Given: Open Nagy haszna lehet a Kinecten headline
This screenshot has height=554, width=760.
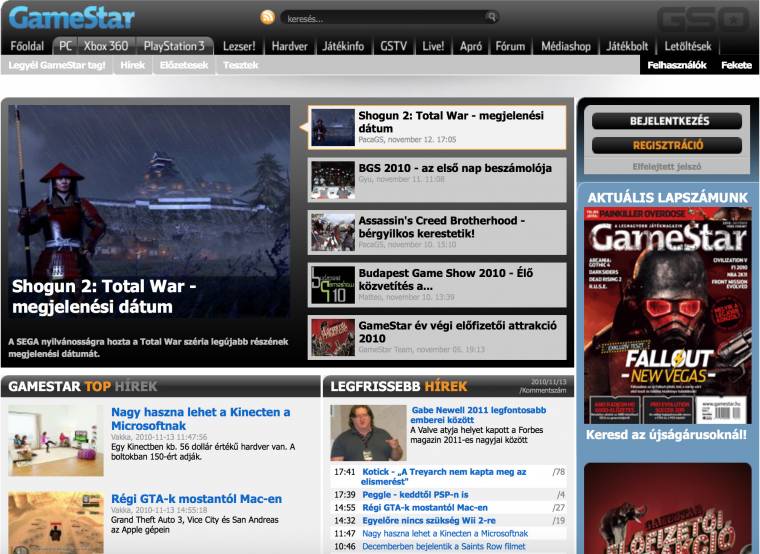Looking at the screenshot, I should tap(201, 419).
